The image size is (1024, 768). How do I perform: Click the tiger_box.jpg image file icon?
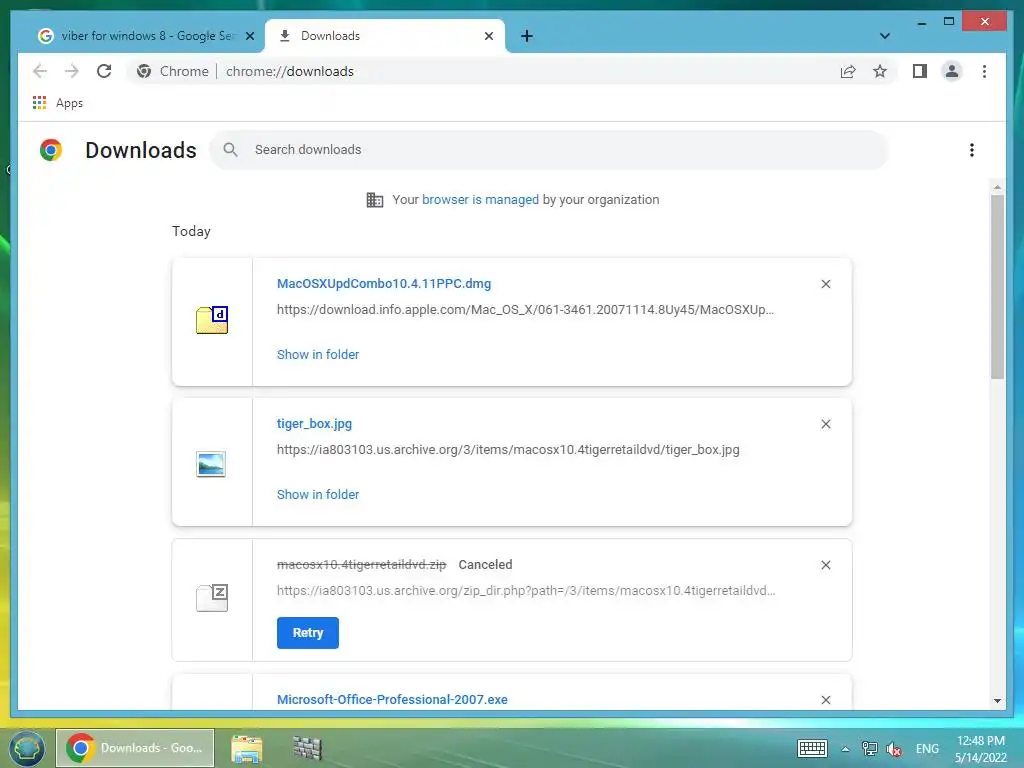click(211, 464)
